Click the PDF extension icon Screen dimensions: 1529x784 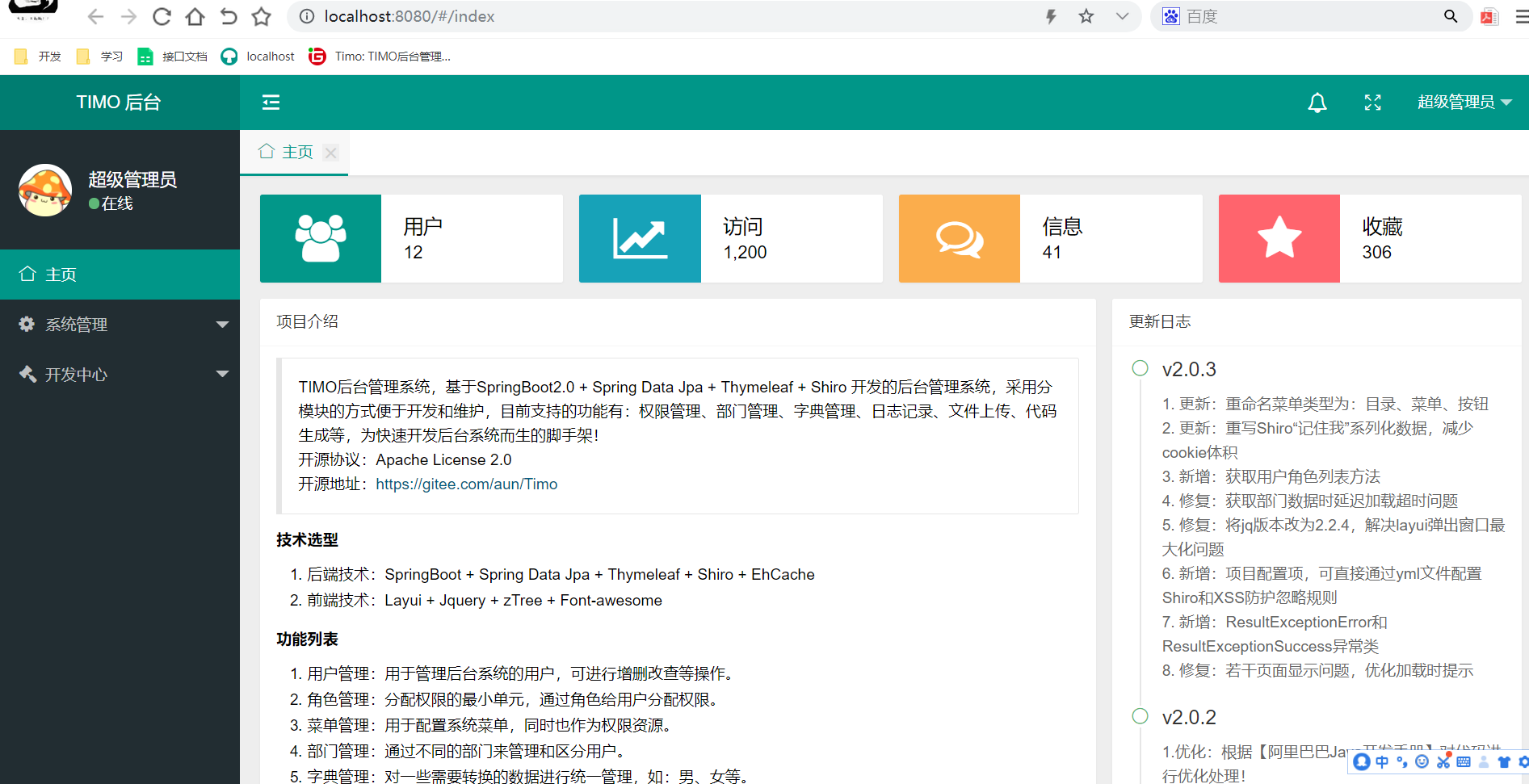coord(1489,16)
